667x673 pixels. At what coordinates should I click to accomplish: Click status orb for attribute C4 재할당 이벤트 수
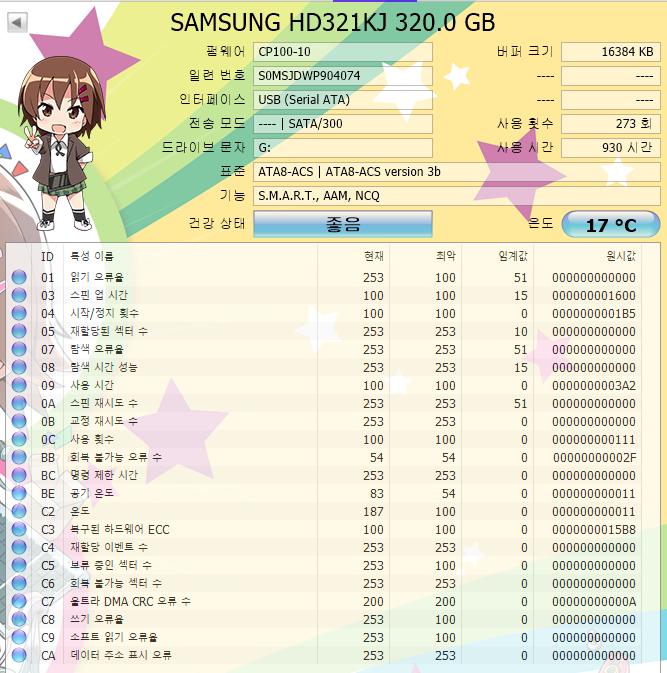pos(19,548)
